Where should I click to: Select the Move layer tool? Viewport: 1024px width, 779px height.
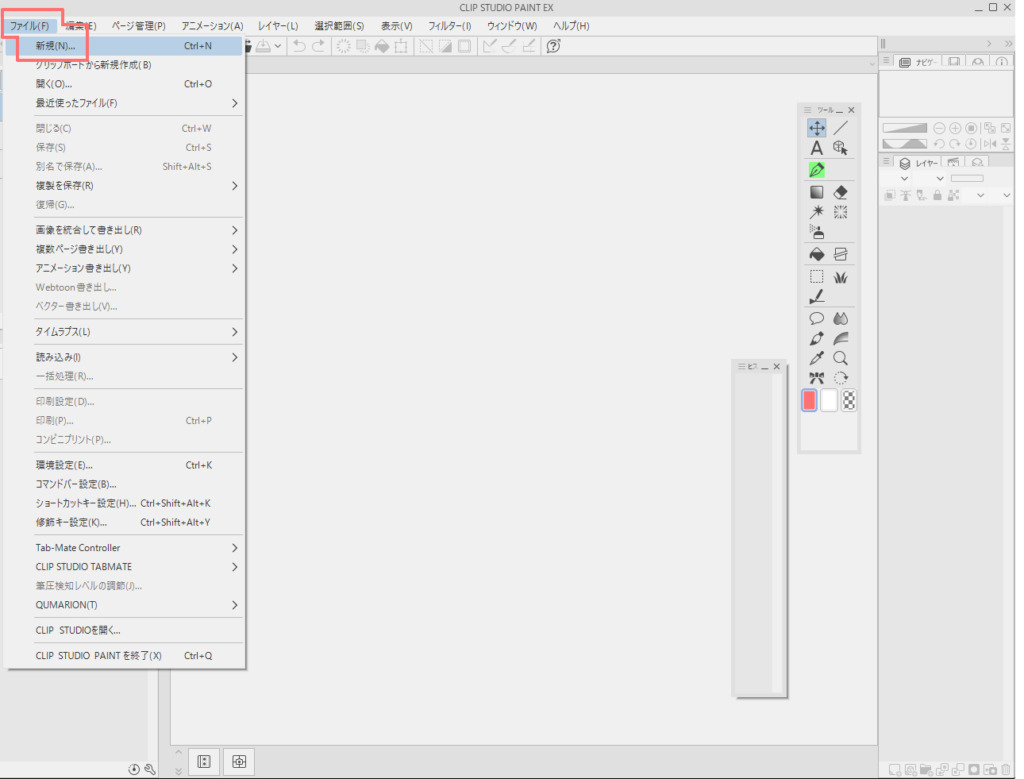(x=816, y=128)
